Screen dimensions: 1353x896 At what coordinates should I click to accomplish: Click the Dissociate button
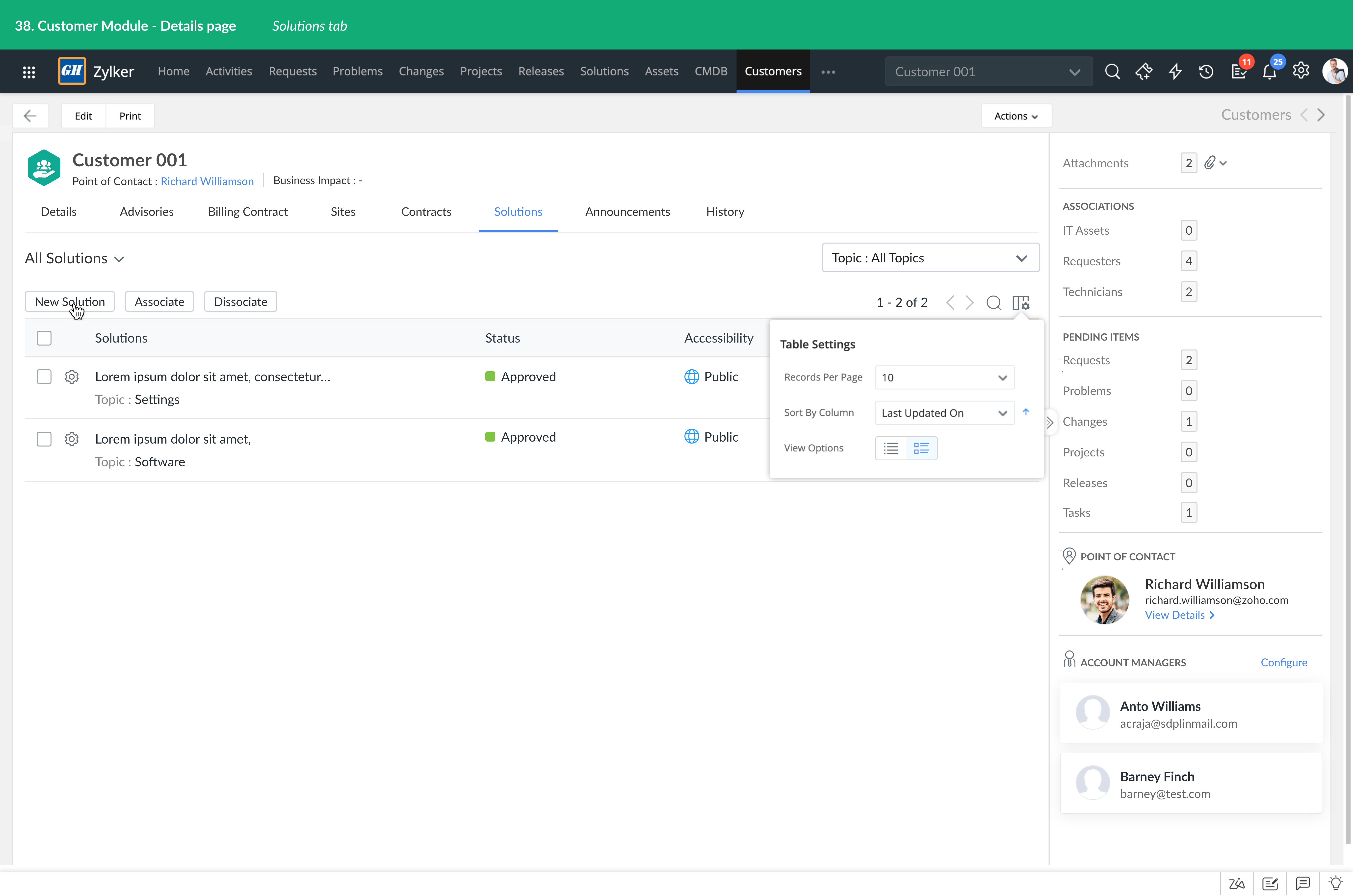[241, 302]
